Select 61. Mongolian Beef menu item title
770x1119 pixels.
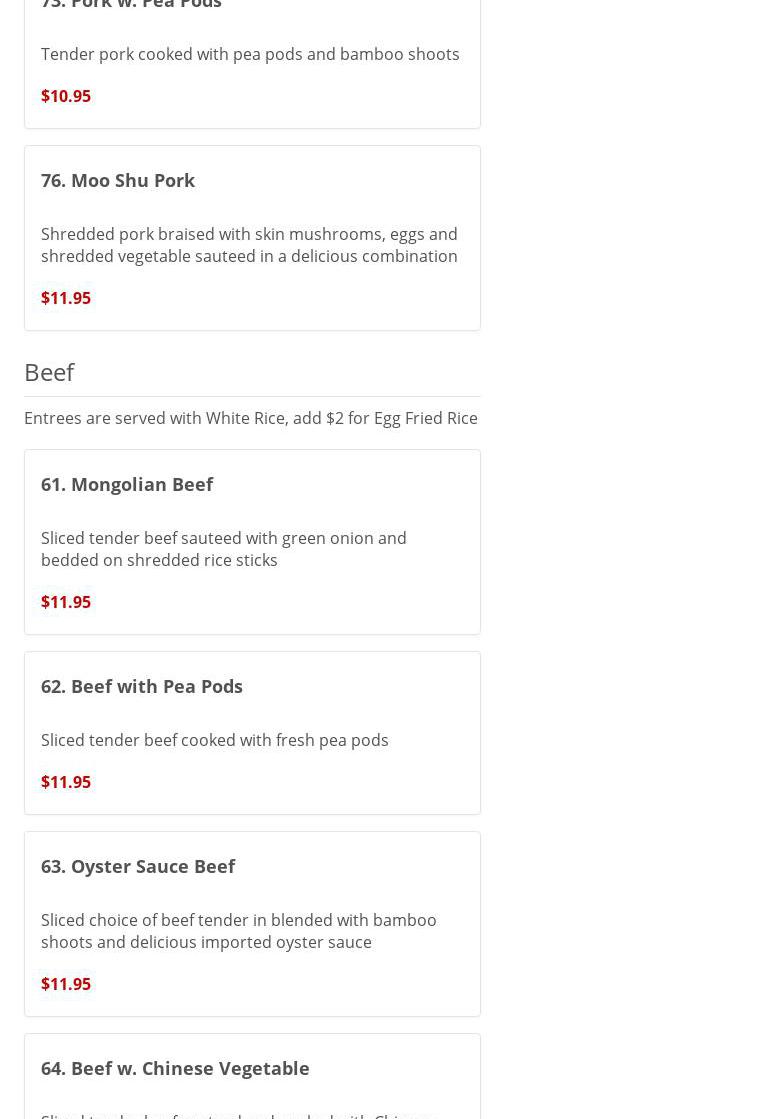(127, 484)
